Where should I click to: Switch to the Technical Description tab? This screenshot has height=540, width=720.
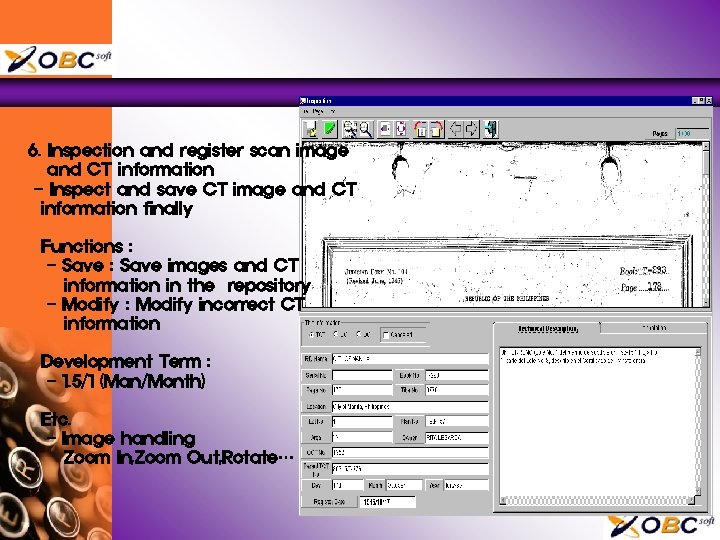point(547,329)
